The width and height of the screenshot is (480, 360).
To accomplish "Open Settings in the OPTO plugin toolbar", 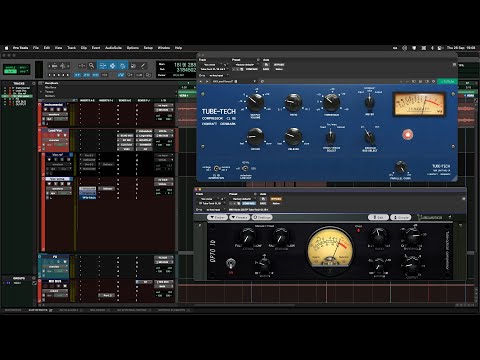I will pos(262,217).
